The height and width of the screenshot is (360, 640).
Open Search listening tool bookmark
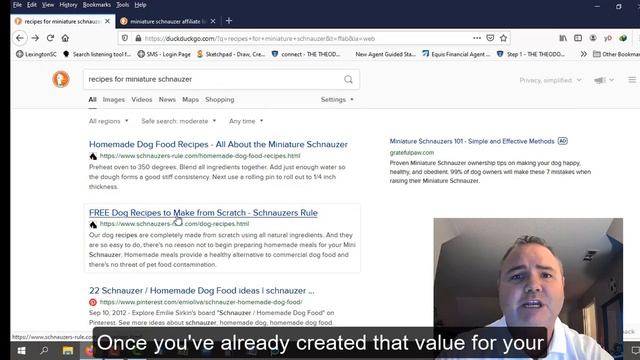coord(97,54)
